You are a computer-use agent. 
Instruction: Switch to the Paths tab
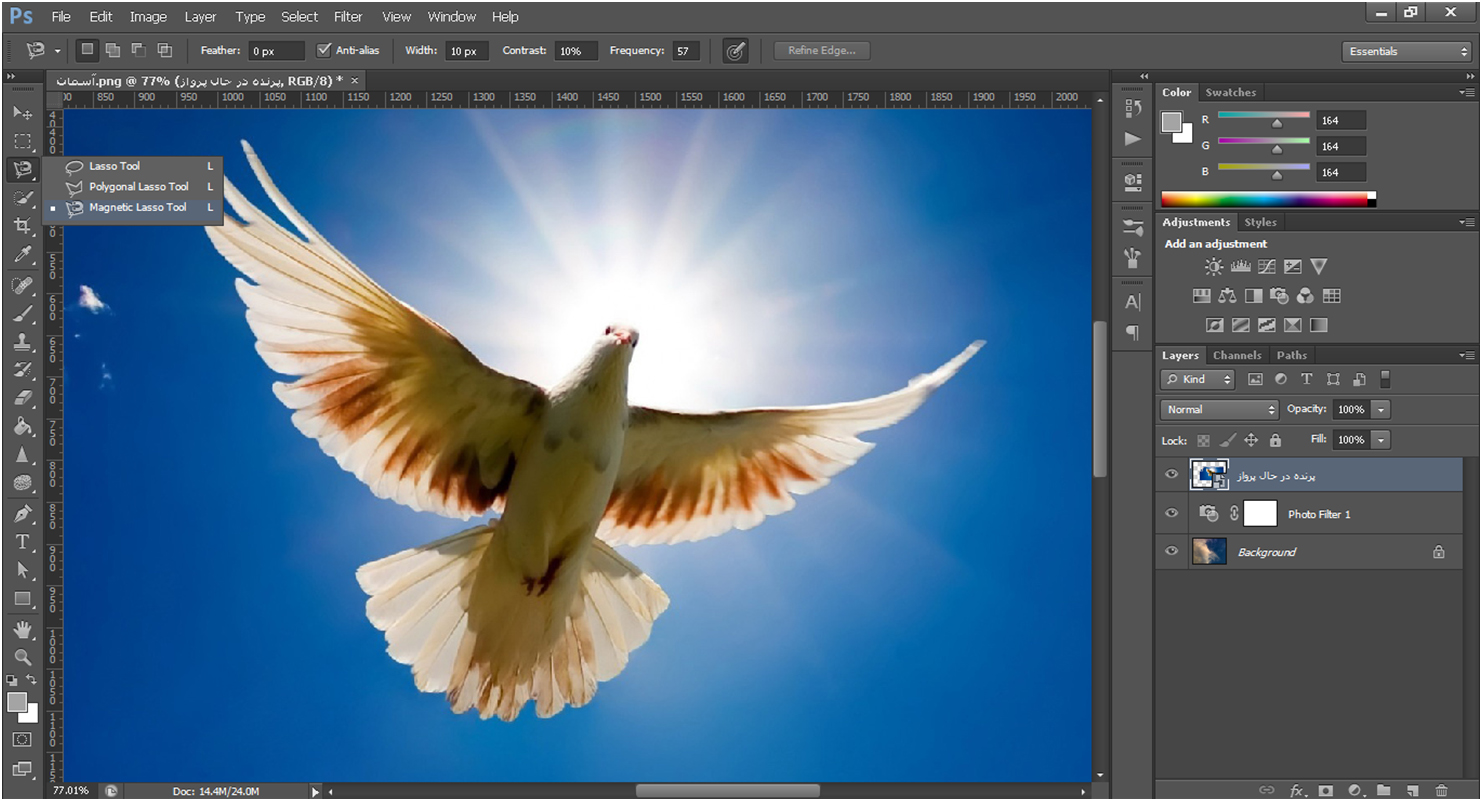1291,355
